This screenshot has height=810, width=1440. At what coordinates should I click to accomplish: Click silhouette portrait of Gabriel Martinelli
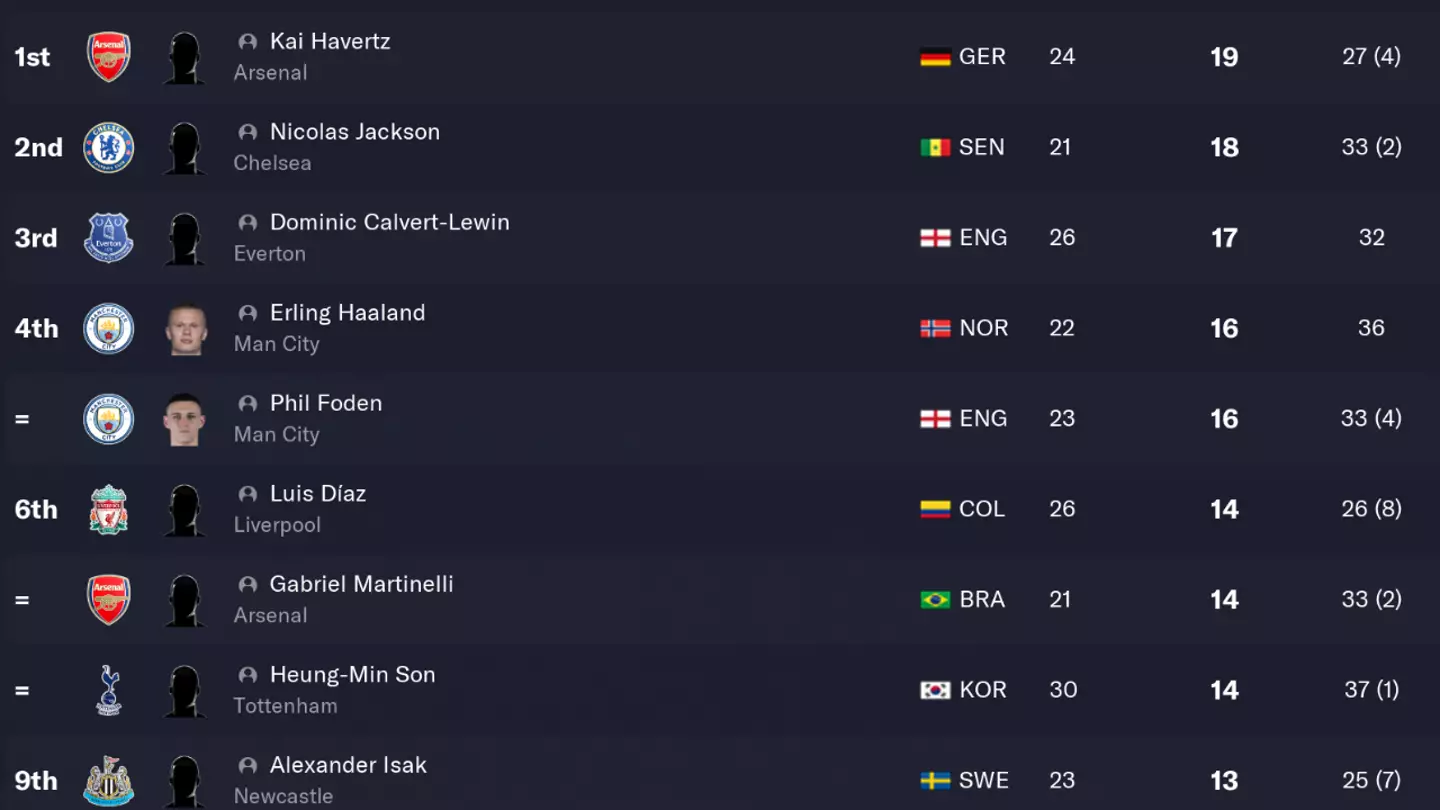(185, 600)
